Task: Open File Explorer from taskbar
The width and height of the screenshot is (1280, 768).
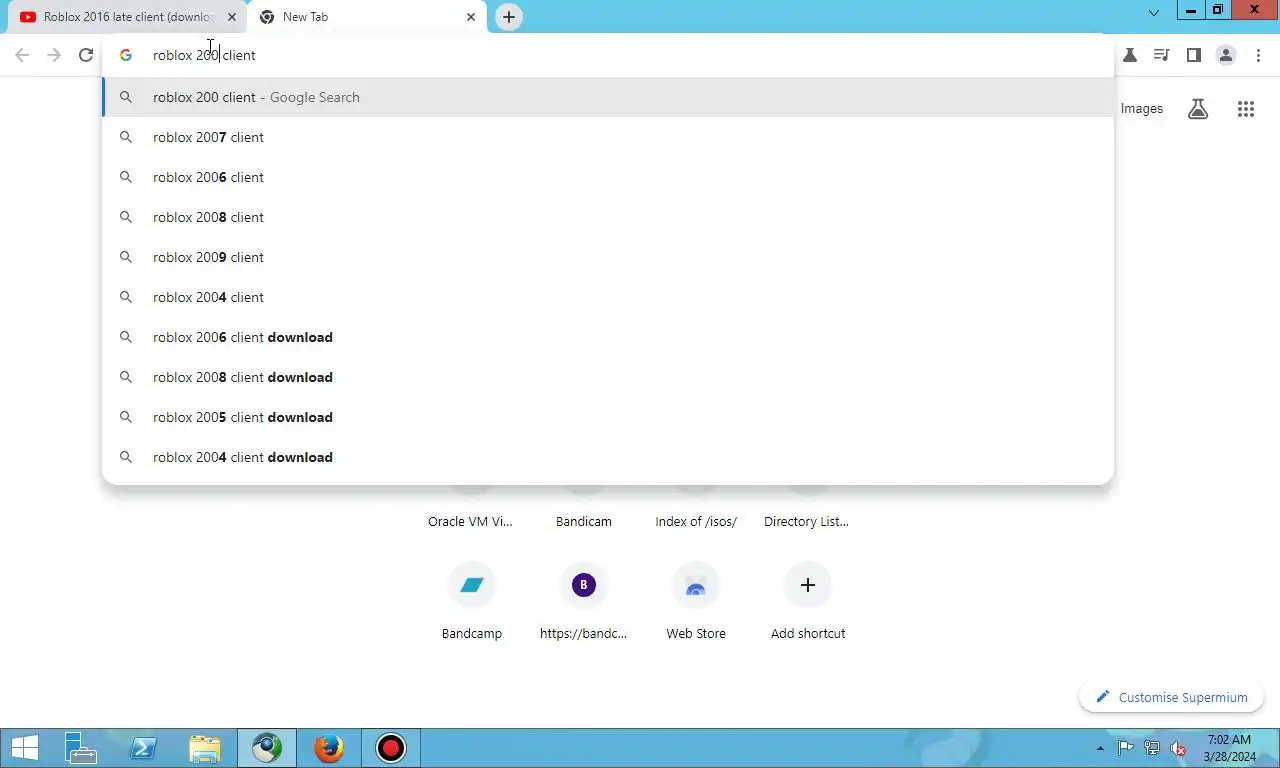Action: pyautogui.click(x=205, y=748)
